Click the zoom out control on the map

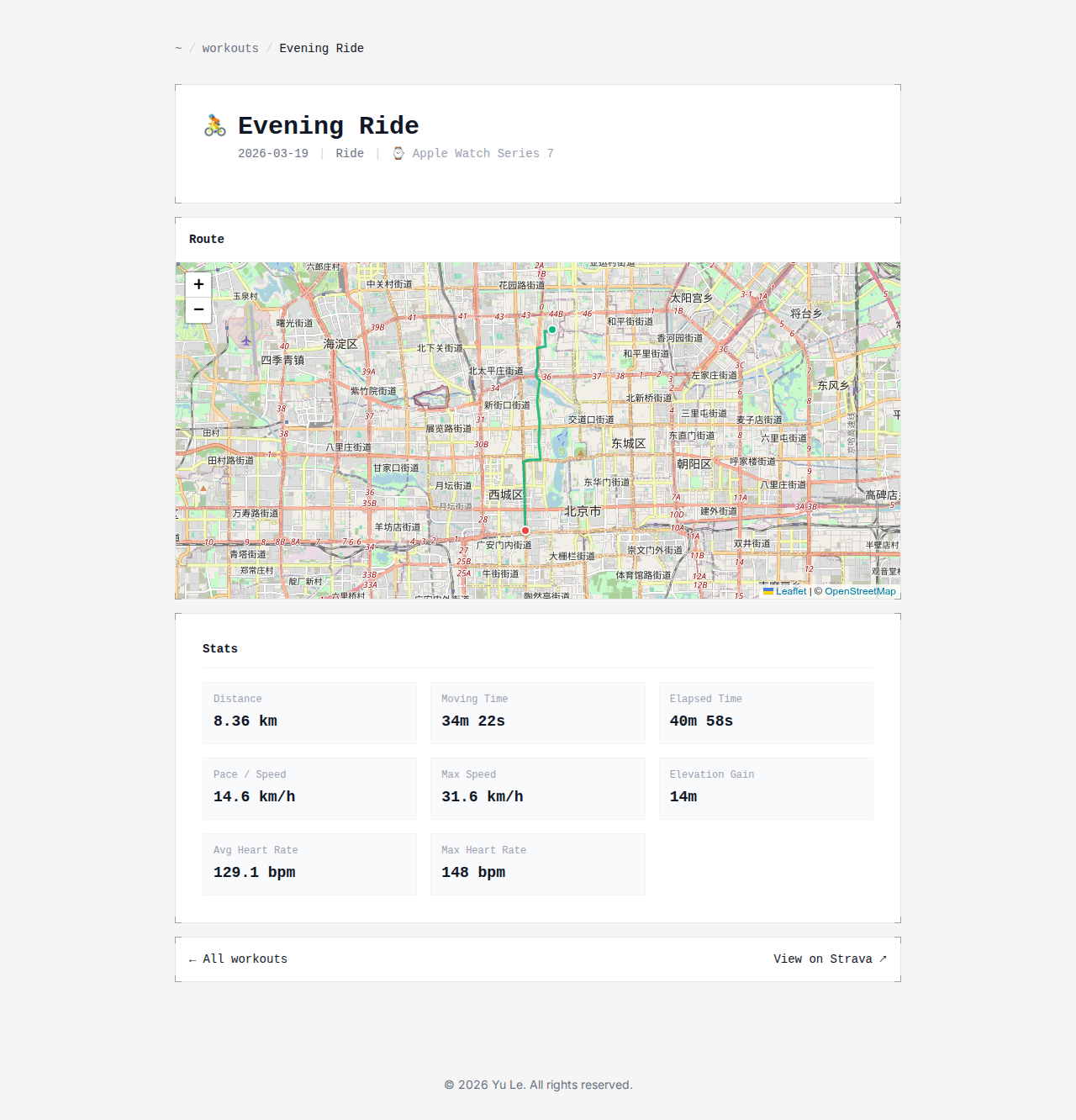(198, 310)
